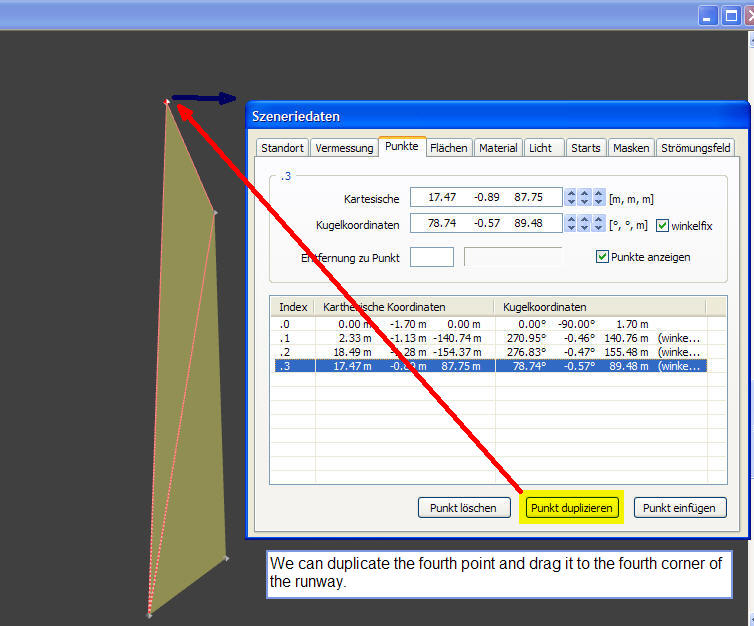The width and height of the screenshot is (754, 626).
Task: Click the Kartesische coordinates input field
Action: (x=486, y=197)
